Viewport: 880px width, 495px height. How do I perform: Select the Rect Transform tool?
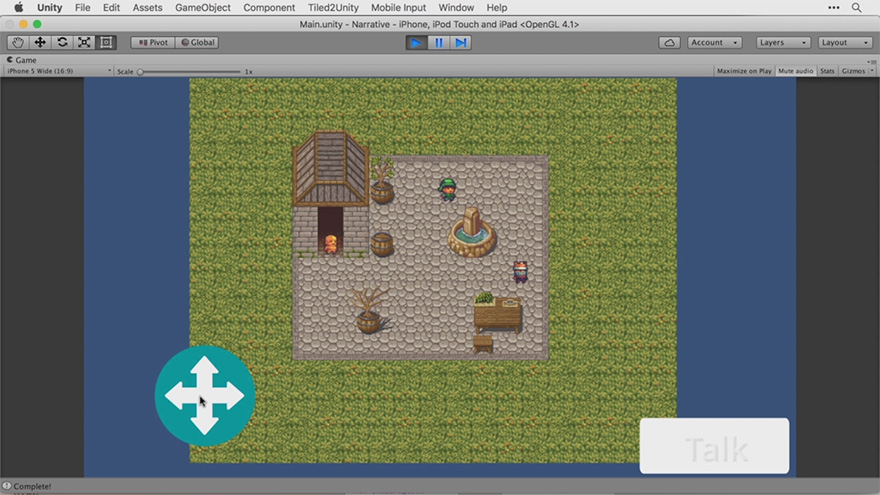coord(106,43)
